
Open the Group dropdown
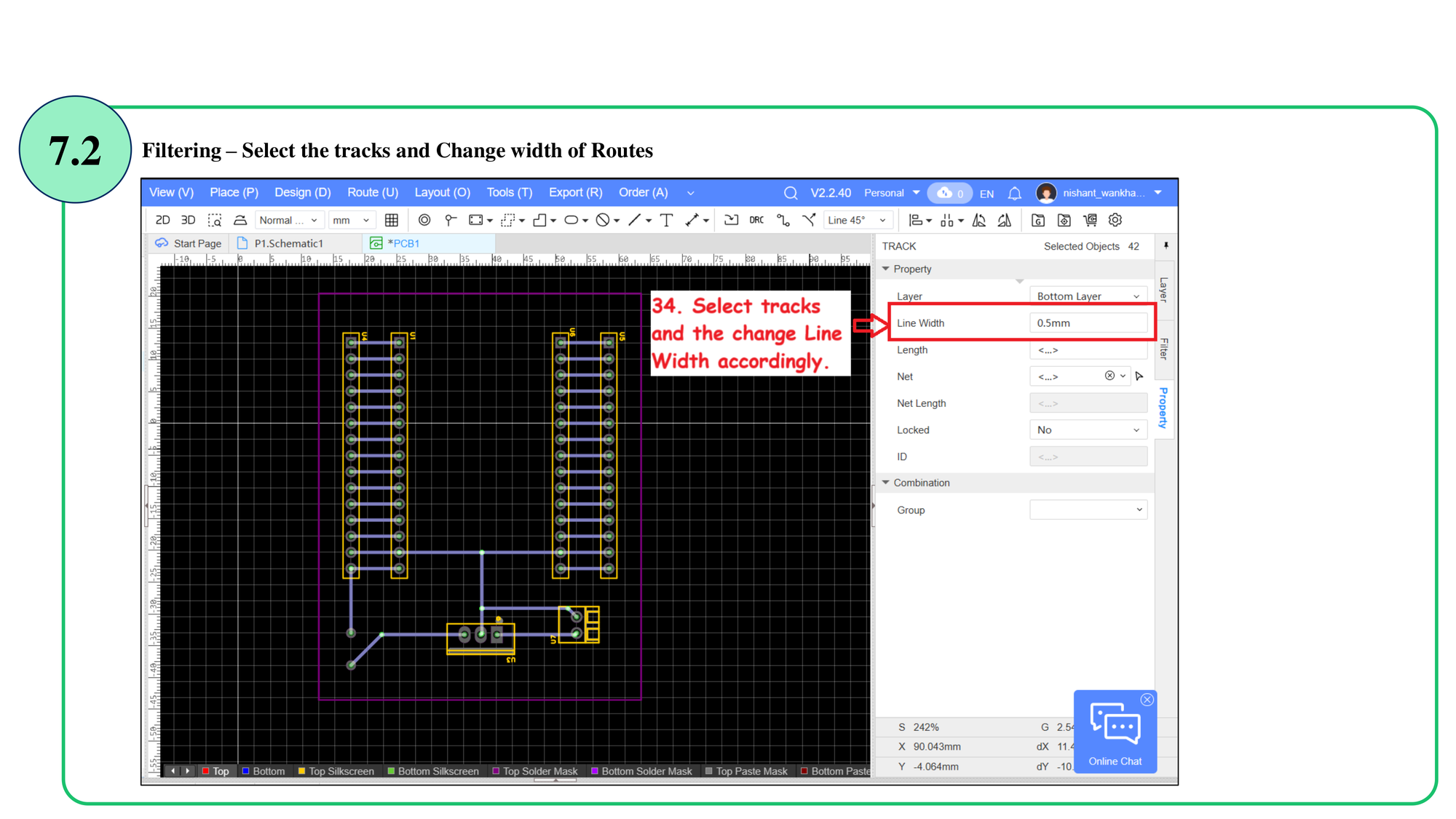point(1088,510)
